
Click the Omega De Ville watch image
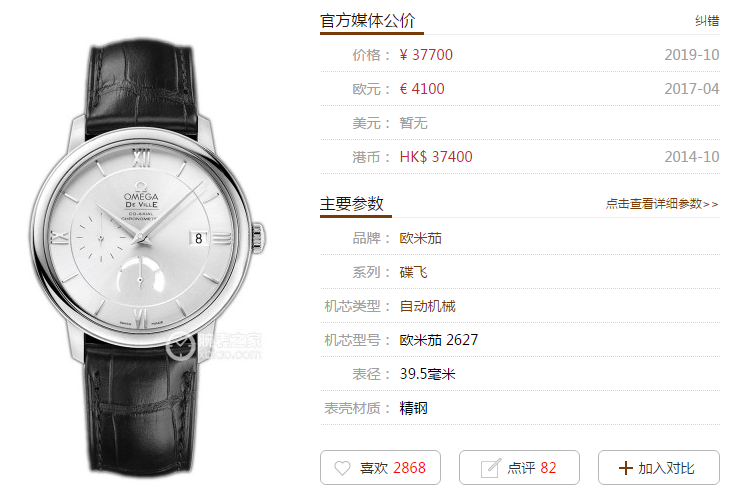[x=147, y=256]
